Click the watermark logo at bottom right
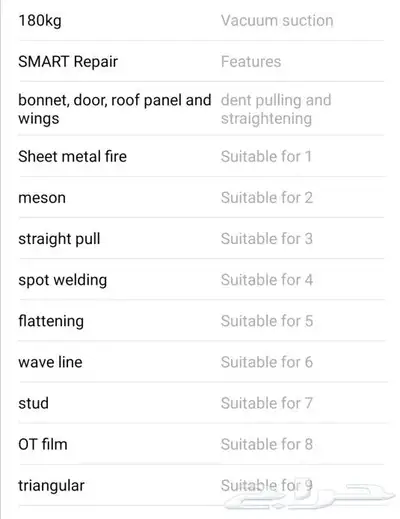This screenshot has width=400, height=519. point(309,496)
